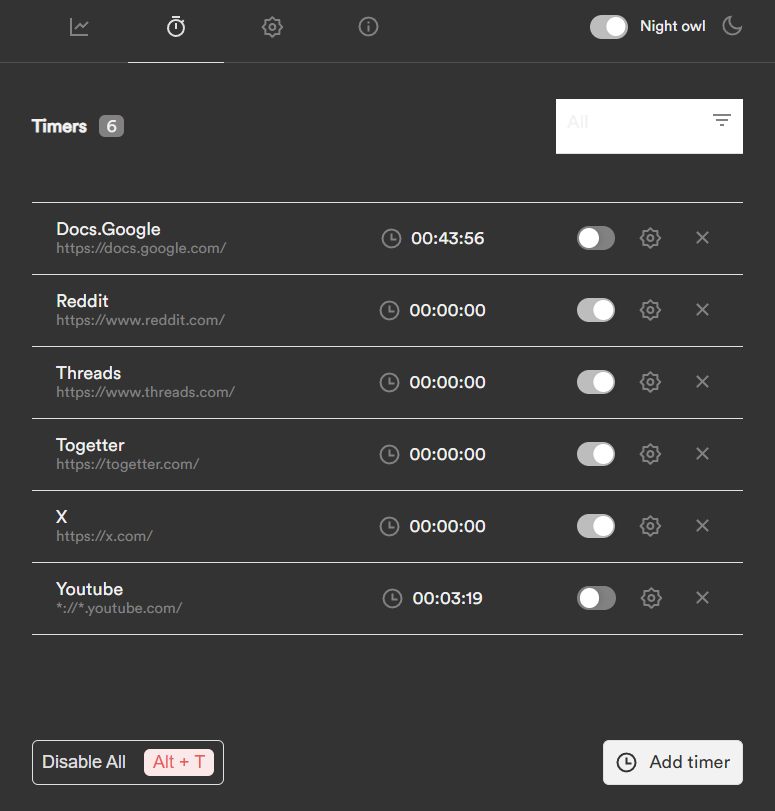
Task: Remove the X timer entry
Action: 702,526
